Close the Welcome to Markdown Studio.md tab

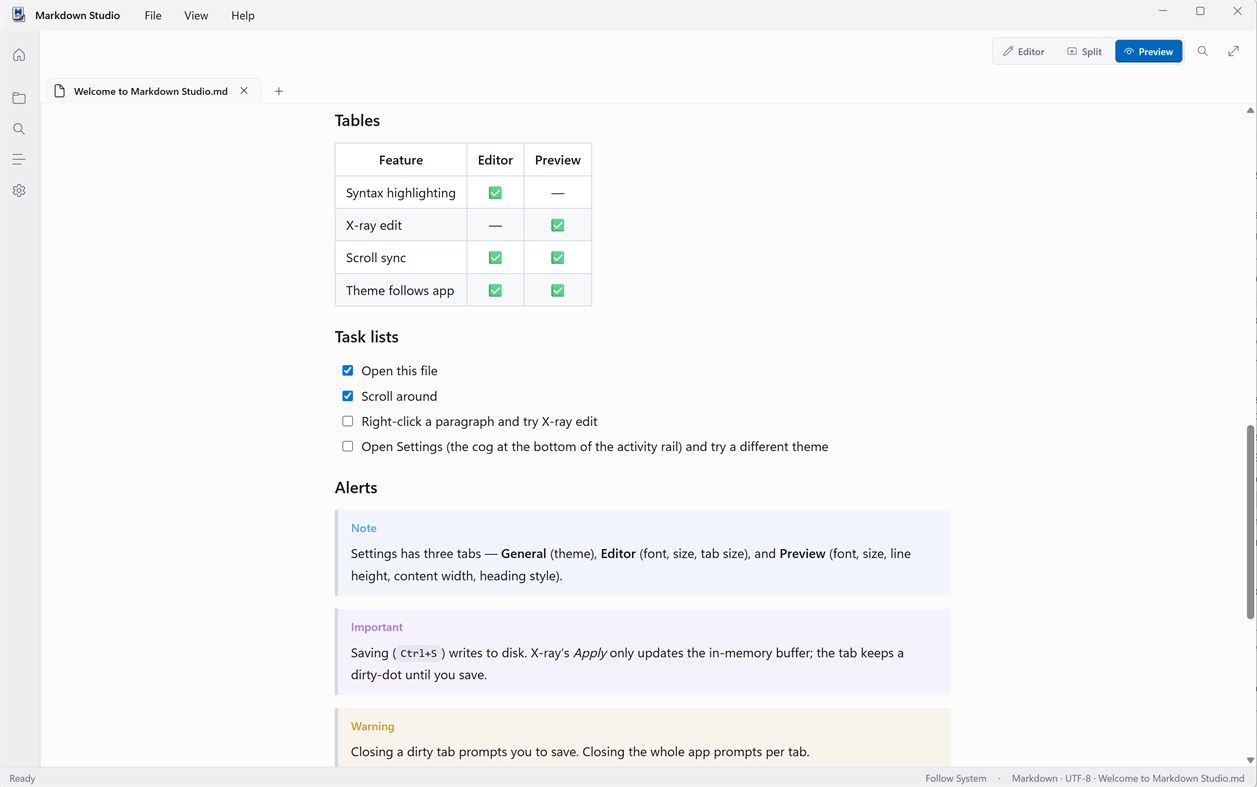tap(244, 91)
